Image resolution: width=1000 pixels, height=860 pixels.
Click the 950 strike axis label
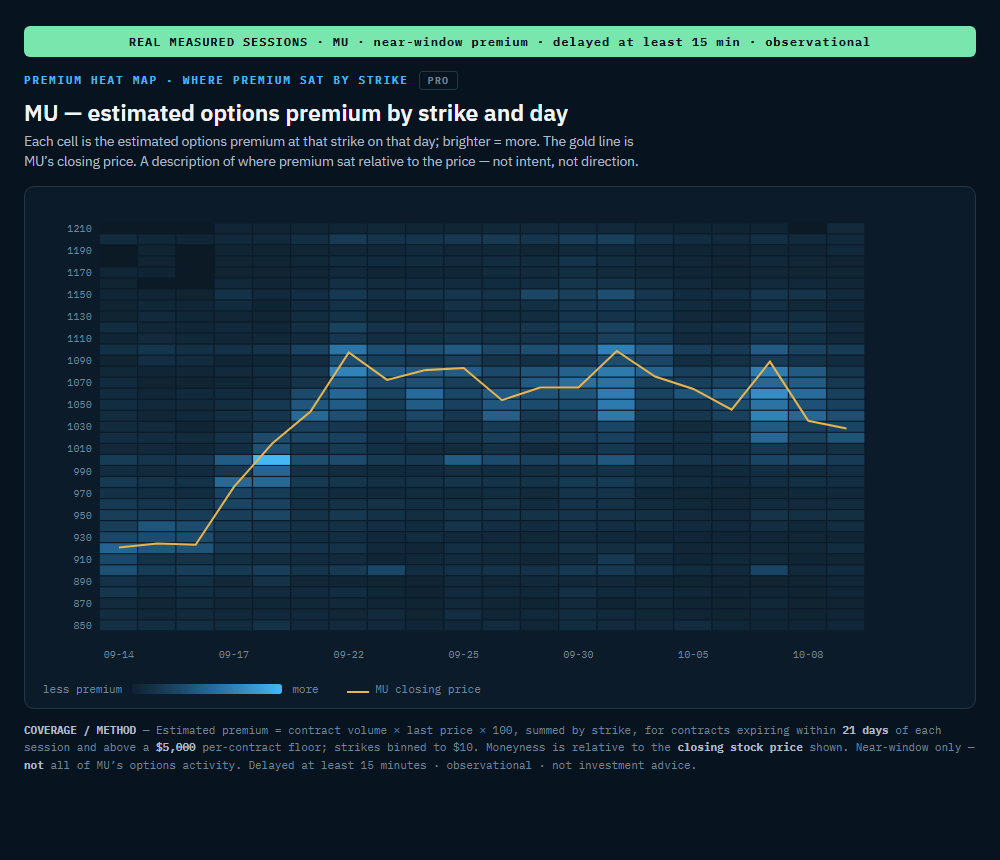(82, 516)
